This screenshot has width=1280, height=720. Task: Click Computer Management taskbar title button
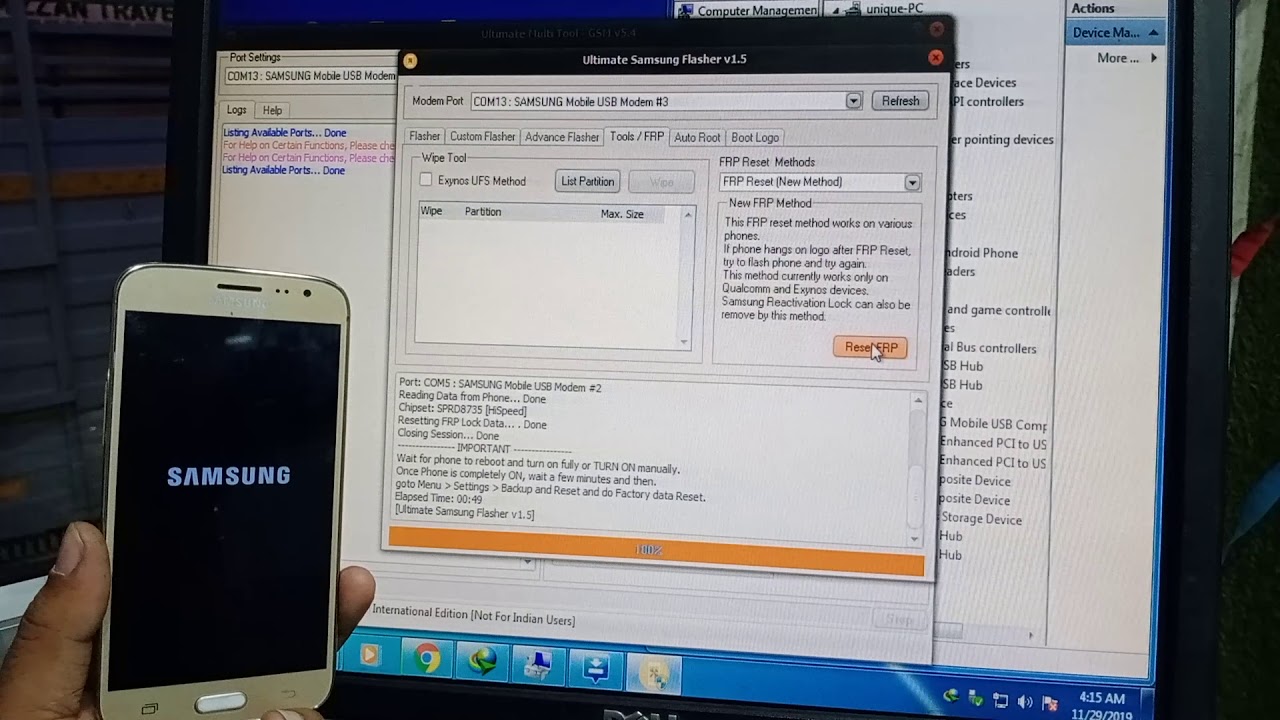click(748, 10)
